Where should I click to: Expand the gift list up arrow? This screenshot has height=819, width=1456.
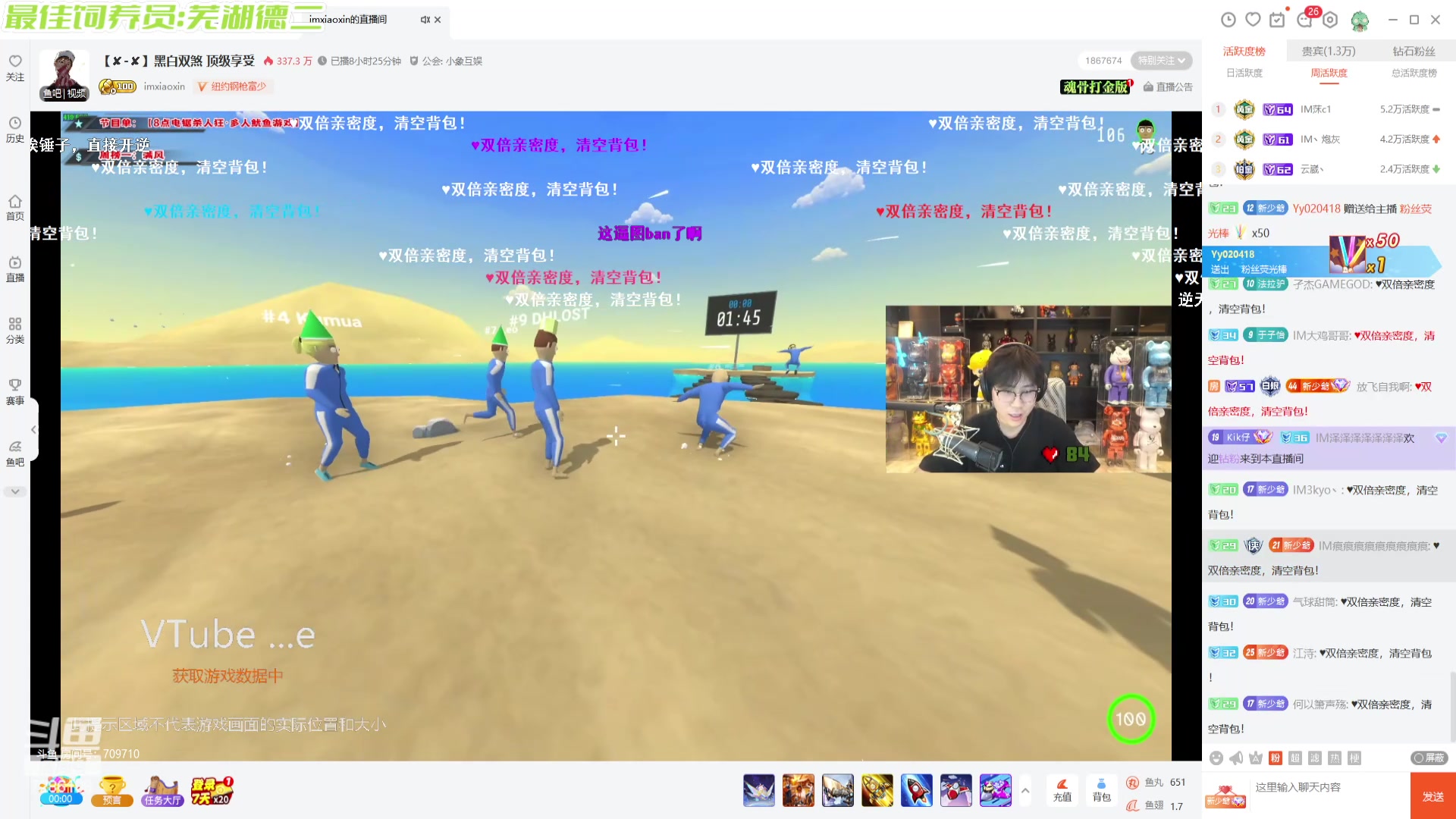(x=1025, y=790)
